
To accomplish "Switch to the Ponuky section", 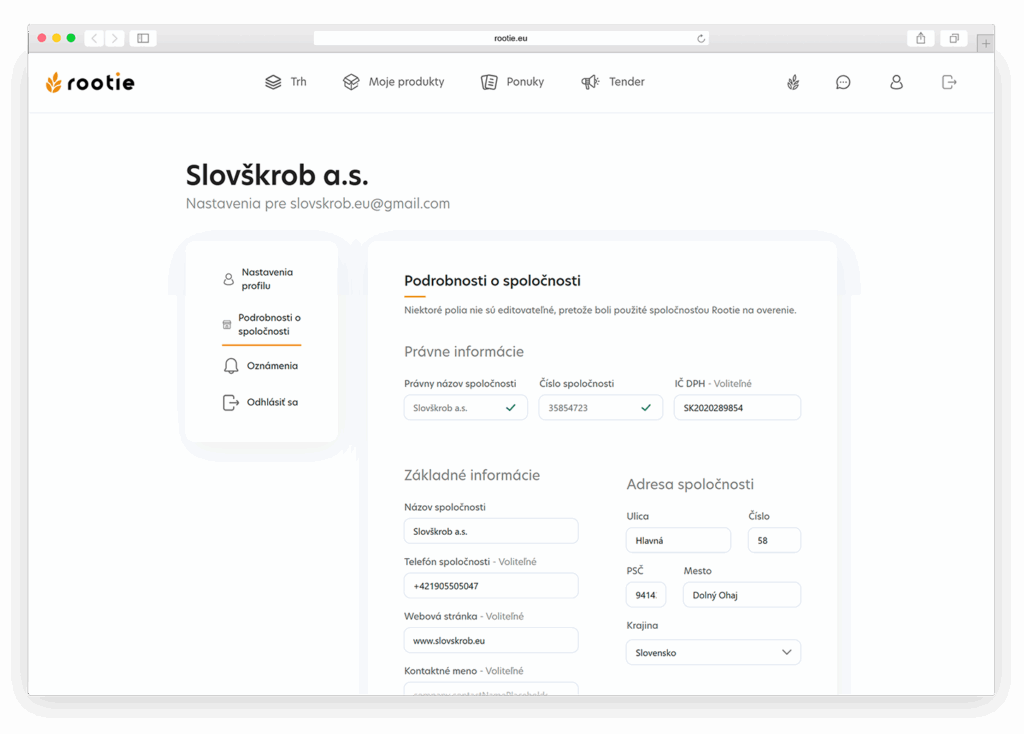I will click(512, 82).
